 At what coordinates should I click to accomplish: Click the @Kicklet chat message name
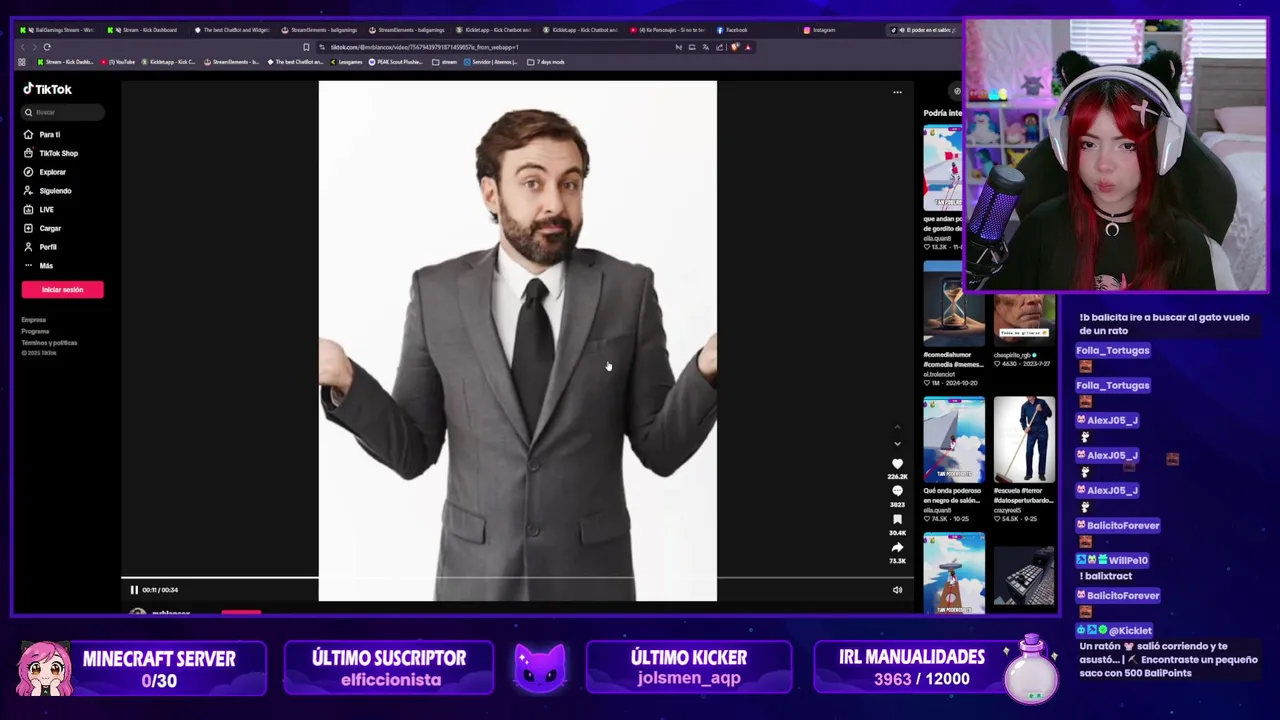click(1130, 631)
